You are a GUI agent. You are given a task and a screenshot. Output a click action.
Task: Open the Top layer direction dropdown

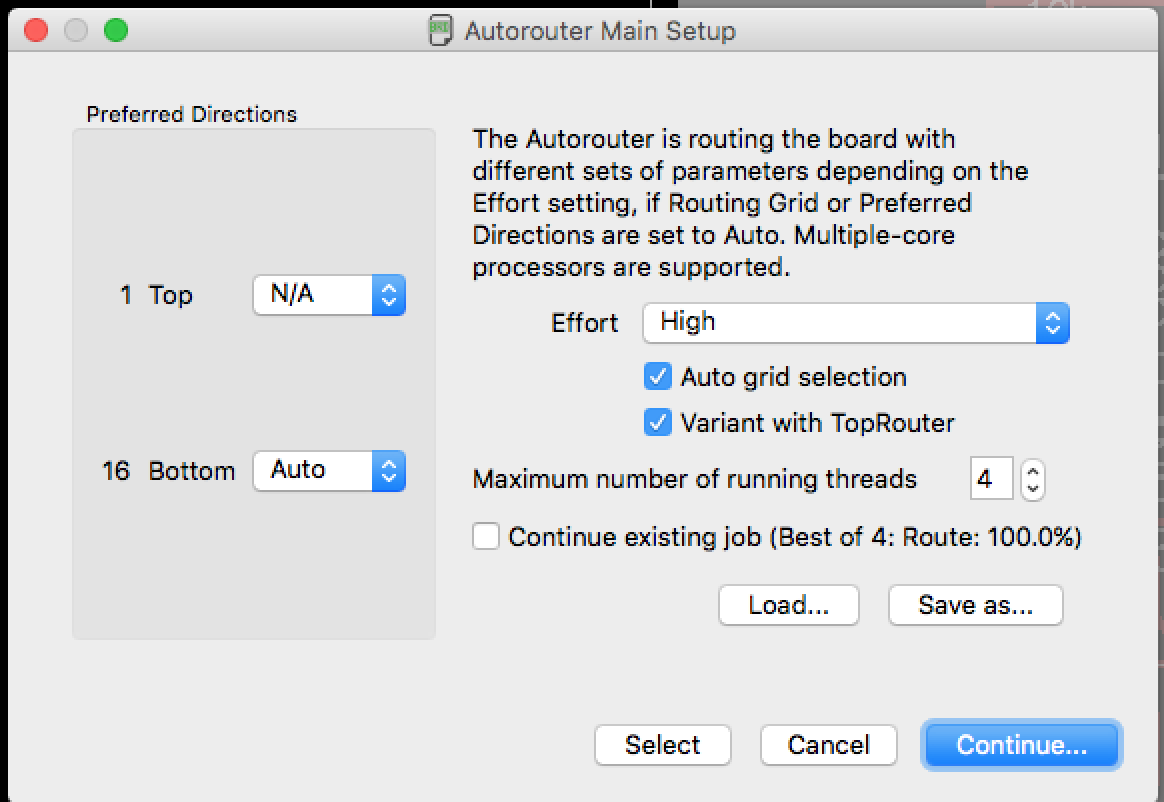[x=330, y=295]
